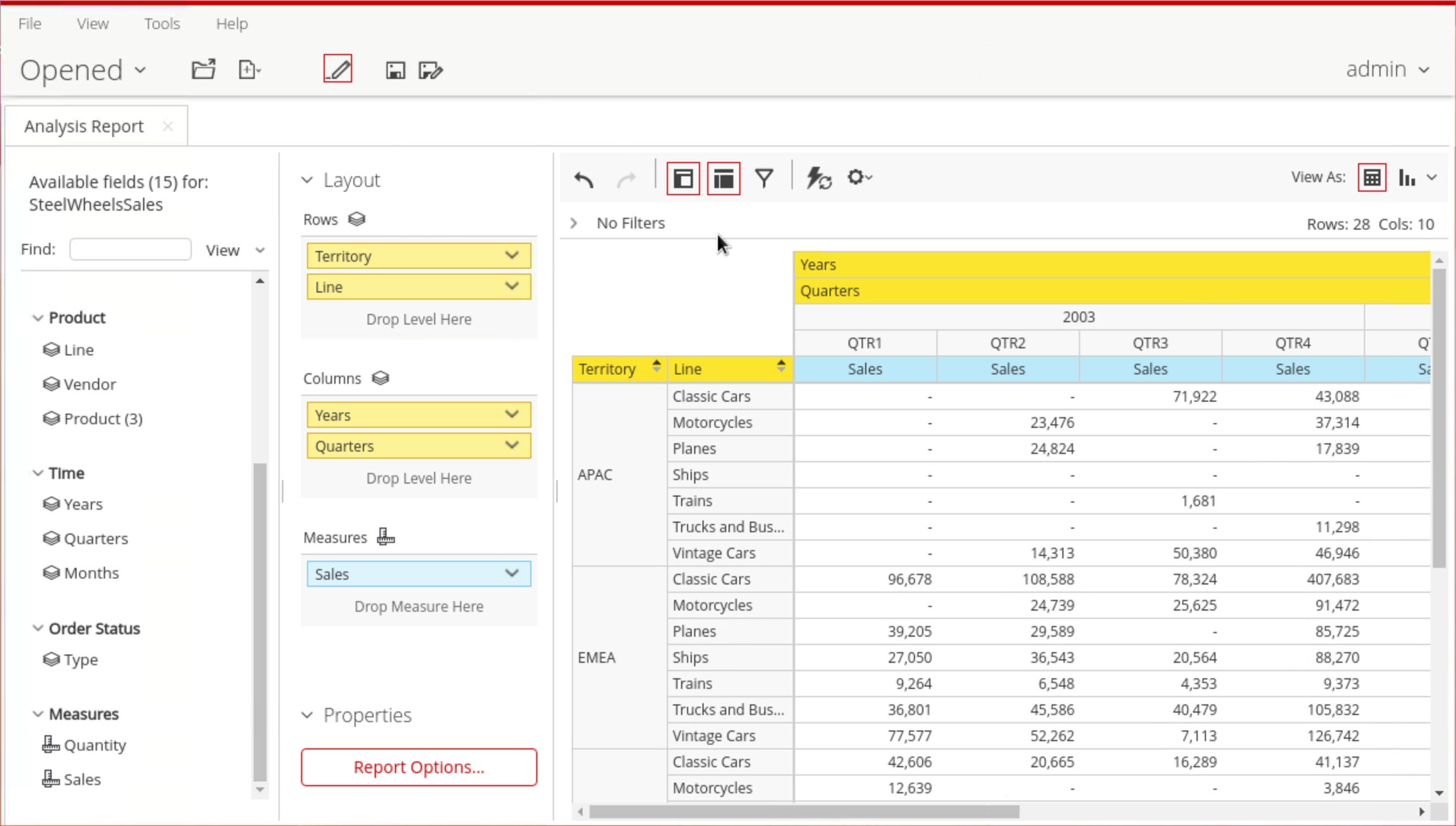Select the Analysis Report tab
This screenshot has height=826, width=1456.
[x=84, y=126]
